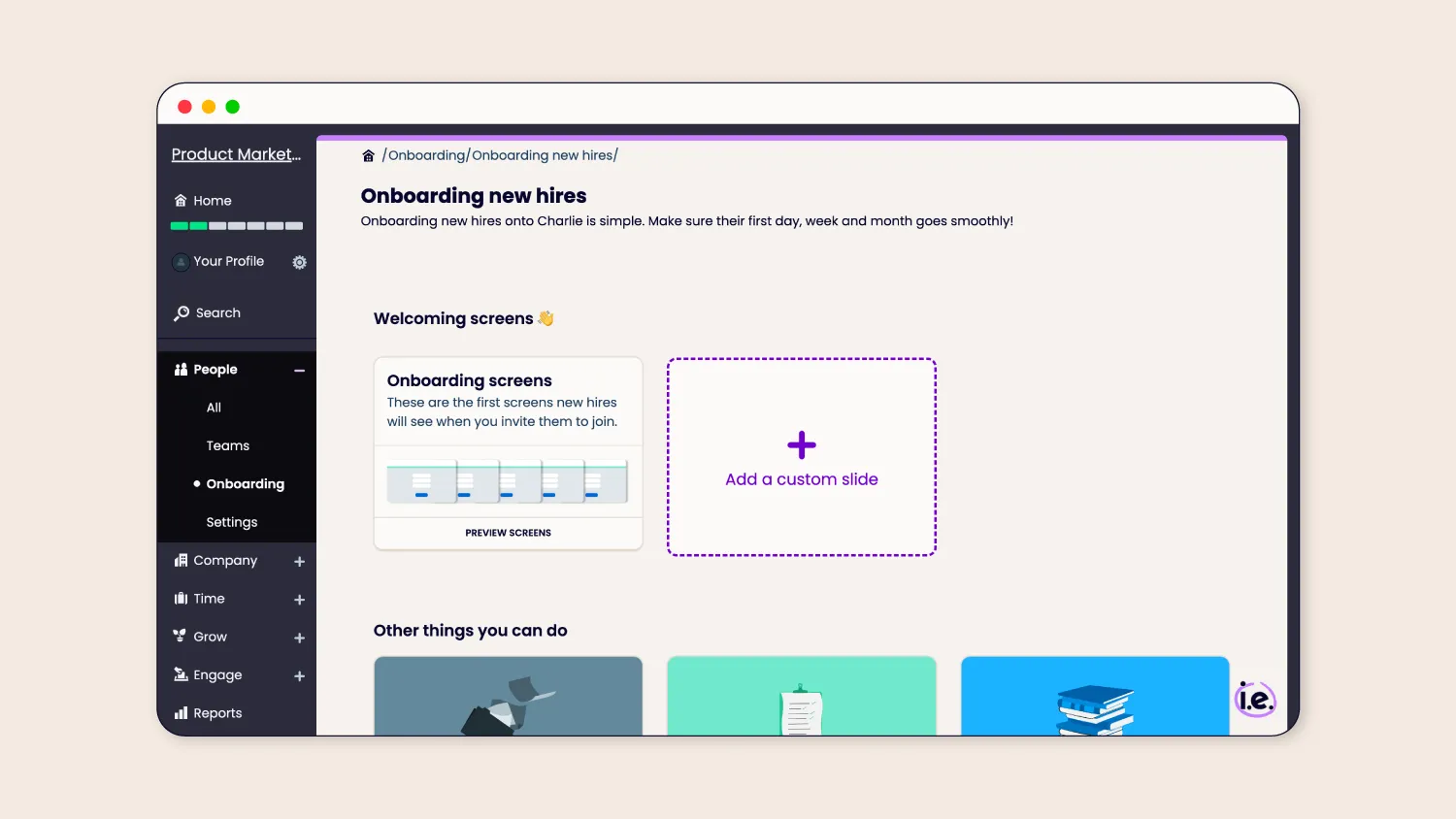The image size is (1456, 819).
Task: Select All under People
Action: pos(214,408)
